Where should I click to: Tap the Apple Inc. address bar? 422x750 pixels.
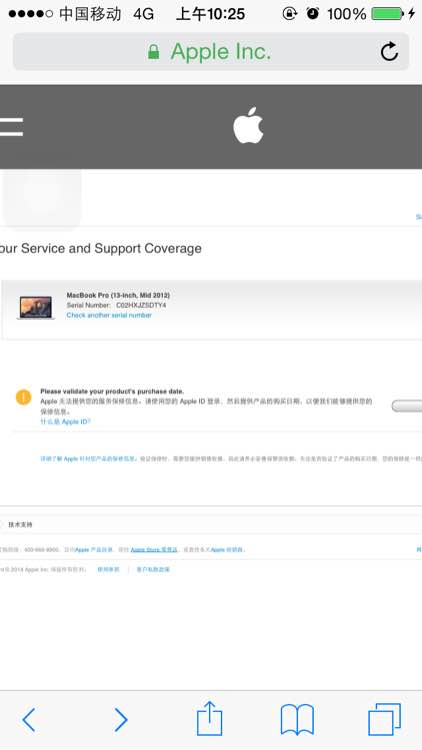pyautogui.click(x=211, y=51)
